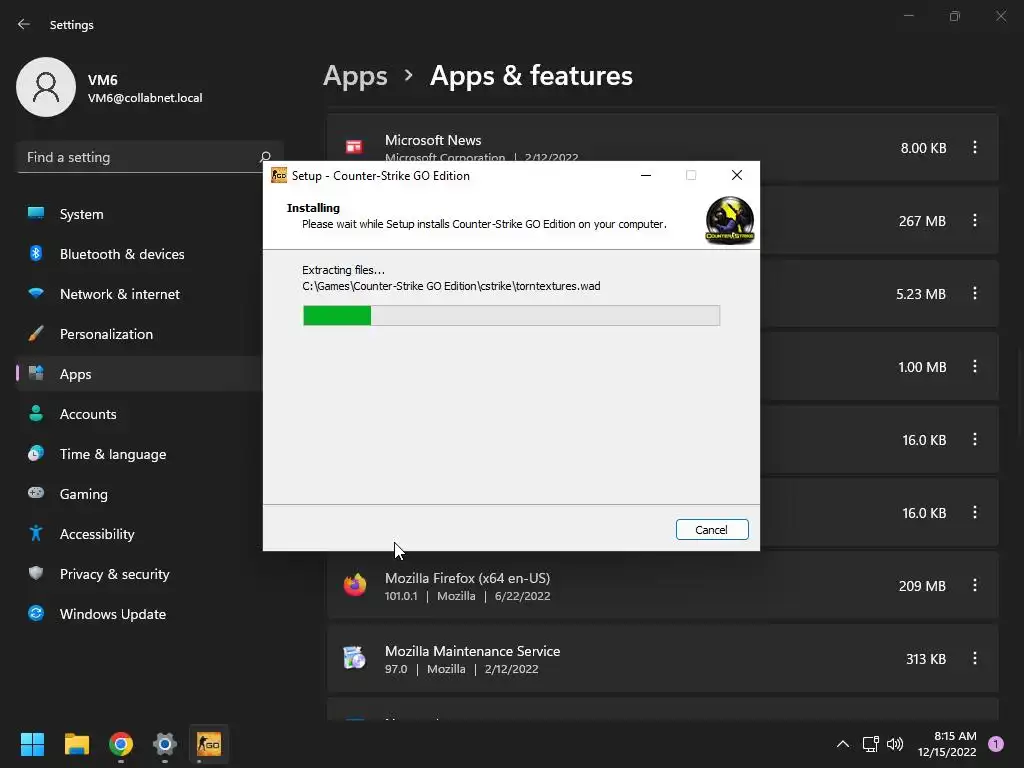Open more options for Mozilla Firefox
This screenshot has width=1024, height=768.
pyautogui.click(x=974, y=585)
